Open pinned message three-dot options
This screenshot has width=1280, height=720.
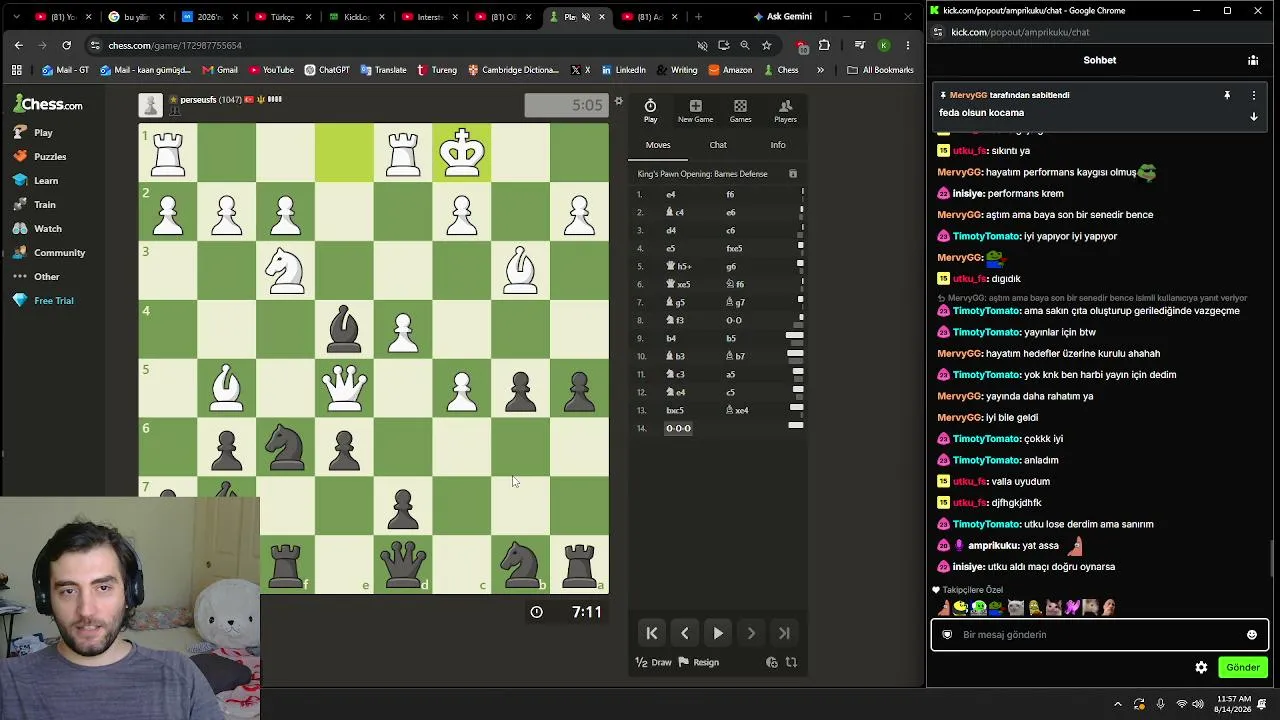click(x=1254, y=95)
